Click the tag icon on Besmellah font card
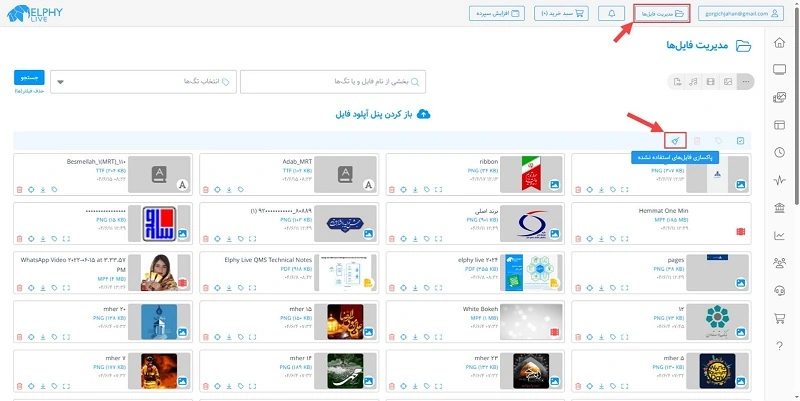The image size is (800, 401). 55,188
